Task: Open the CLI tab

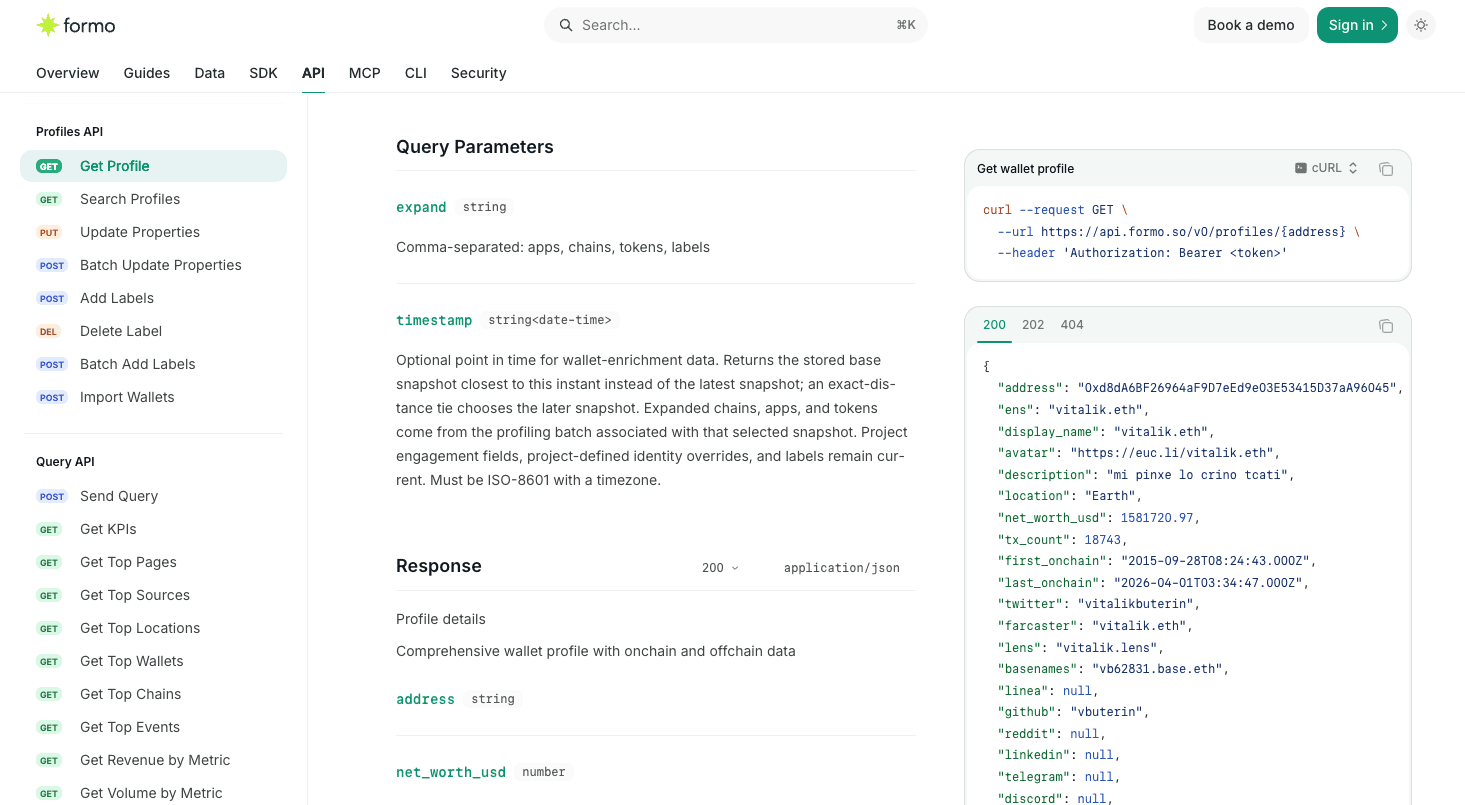Action: coord(416,73)
